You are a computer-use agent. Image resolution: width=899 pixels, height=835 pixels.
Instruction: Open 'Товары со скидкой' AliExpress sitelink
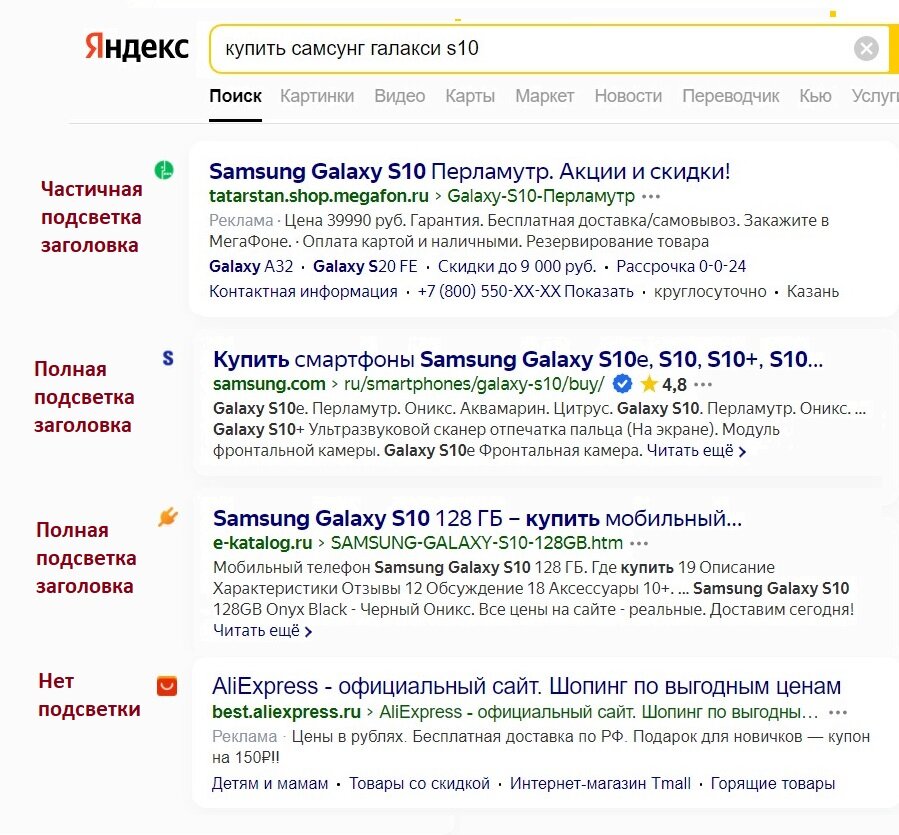[x=419, y=783]
